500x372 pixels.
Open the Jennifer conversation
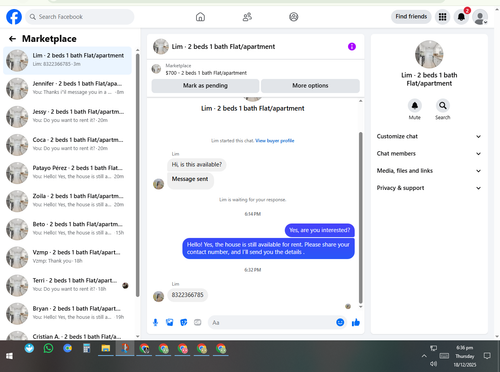[67, 88]
